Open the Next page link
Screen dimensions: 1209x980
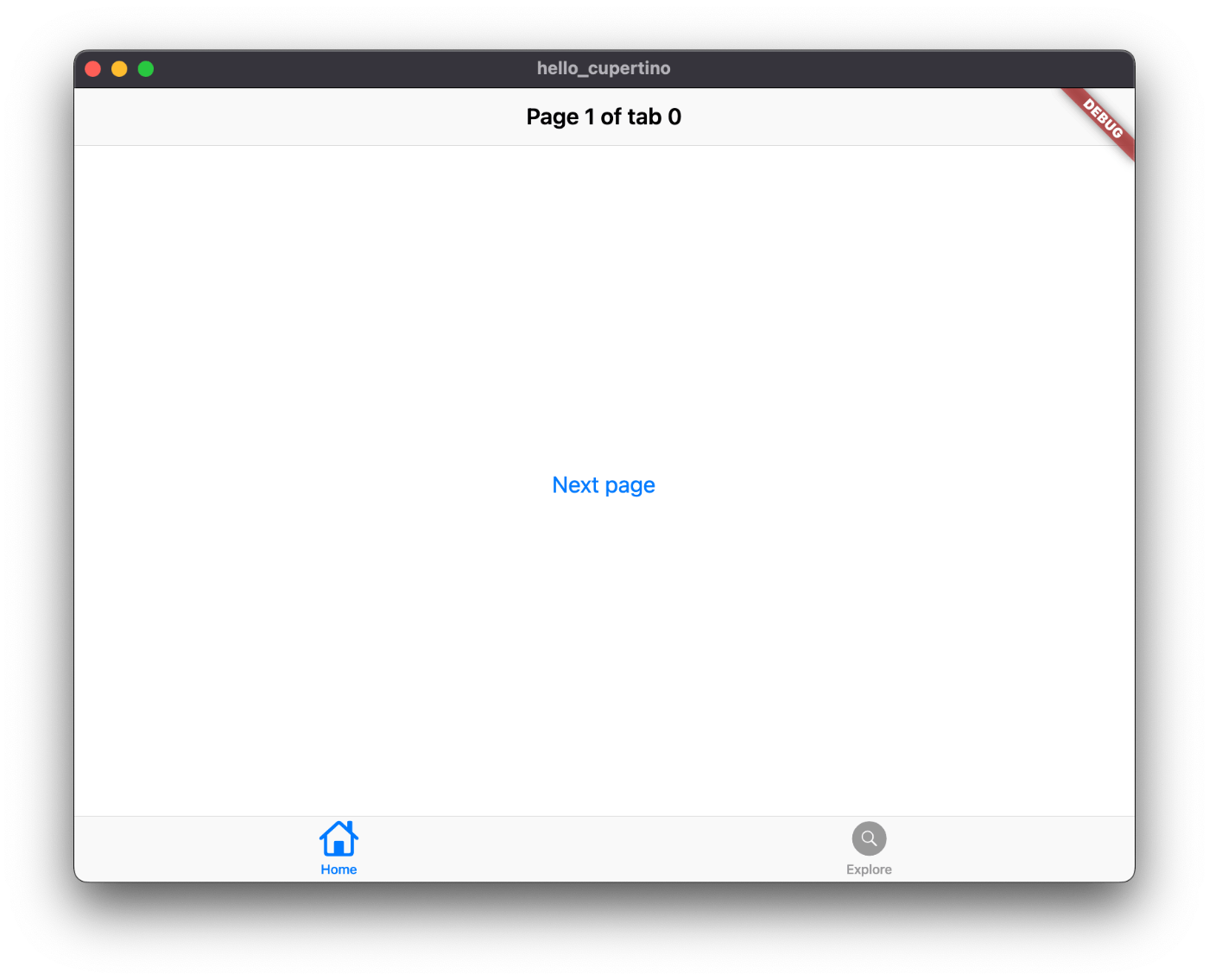[x=604, y=485]
